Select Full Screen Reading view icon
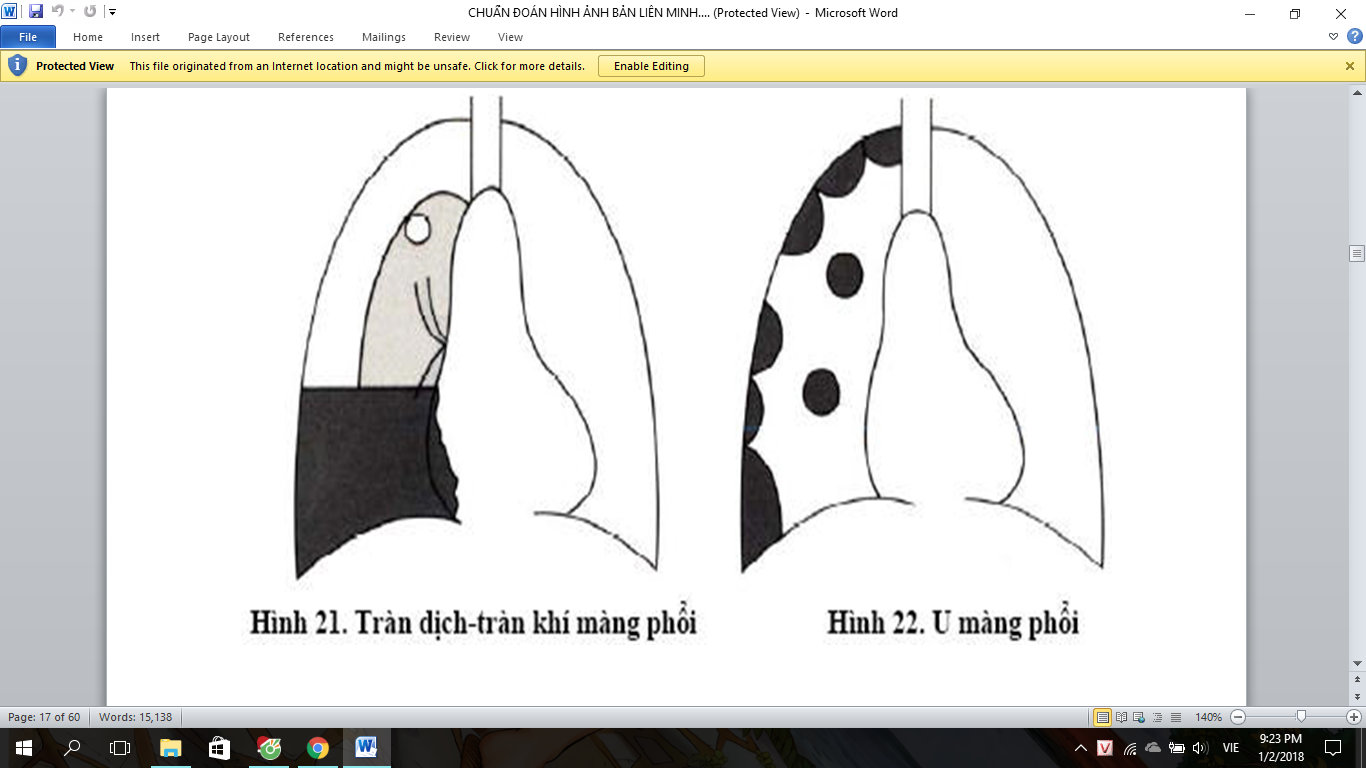The image size is (1366, 768). point(1122,717)
